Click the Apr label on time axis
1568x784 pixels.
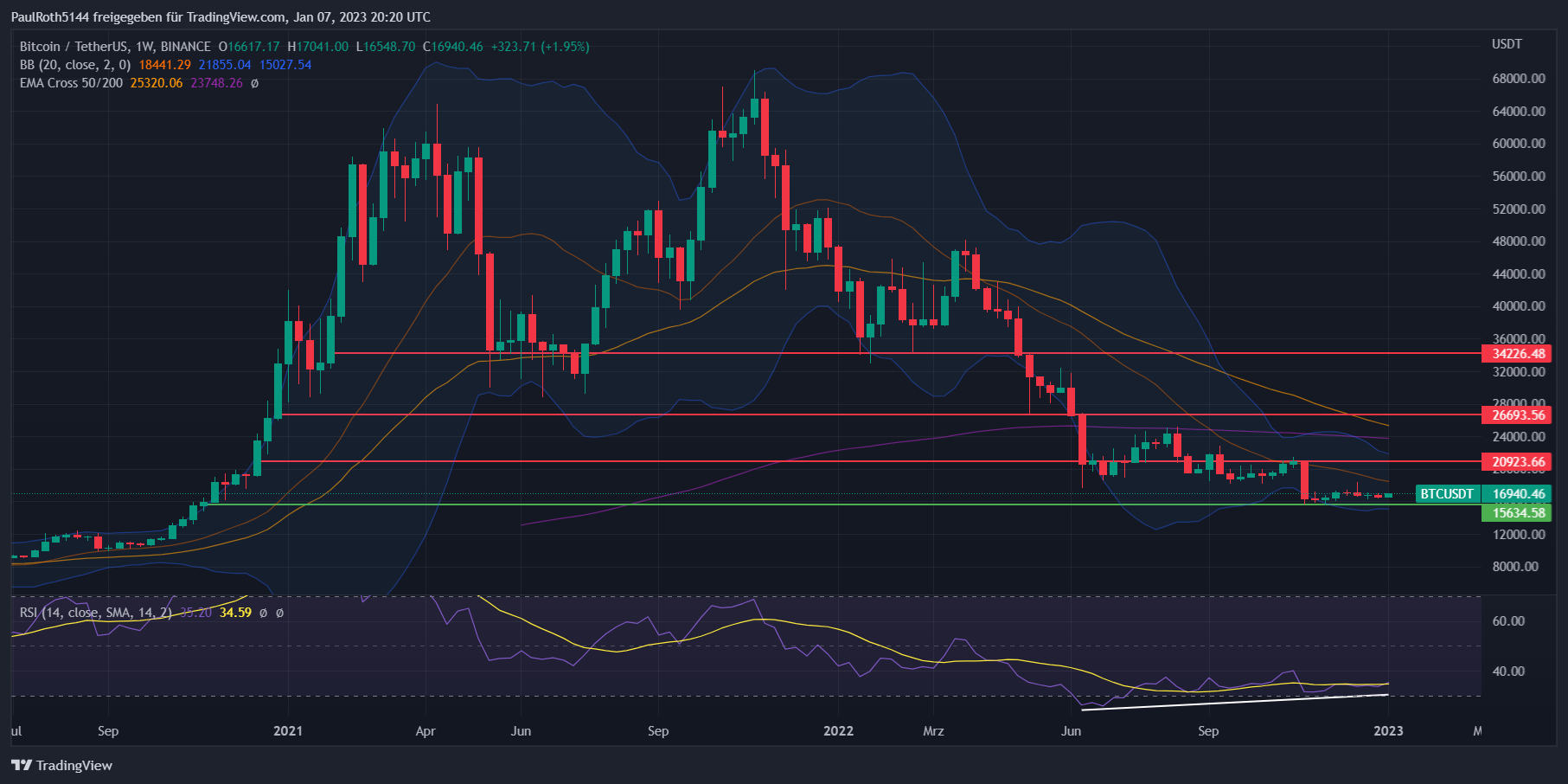click(x=426, y=731)
